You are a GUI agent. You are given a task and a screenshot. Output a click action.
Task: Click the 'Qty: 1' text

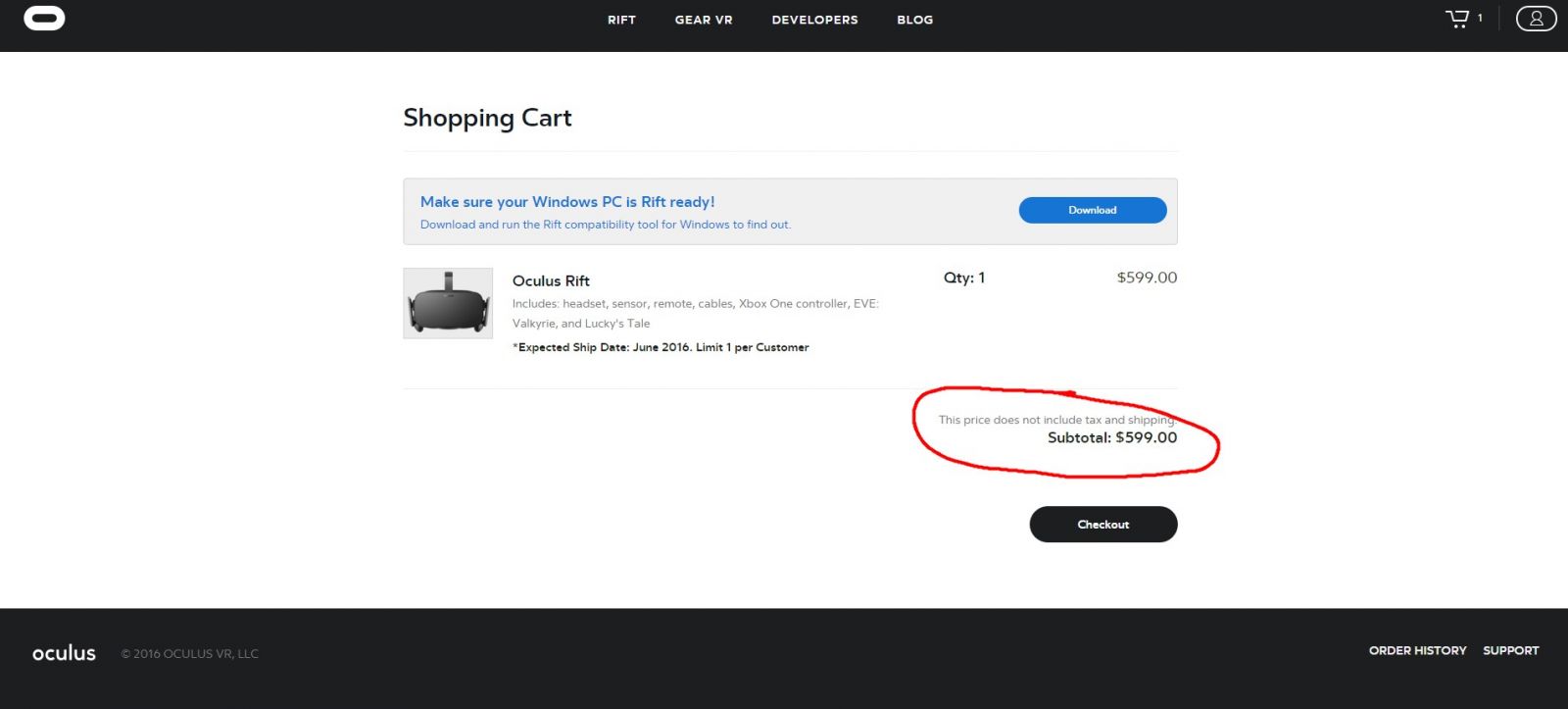coord(964,278)
